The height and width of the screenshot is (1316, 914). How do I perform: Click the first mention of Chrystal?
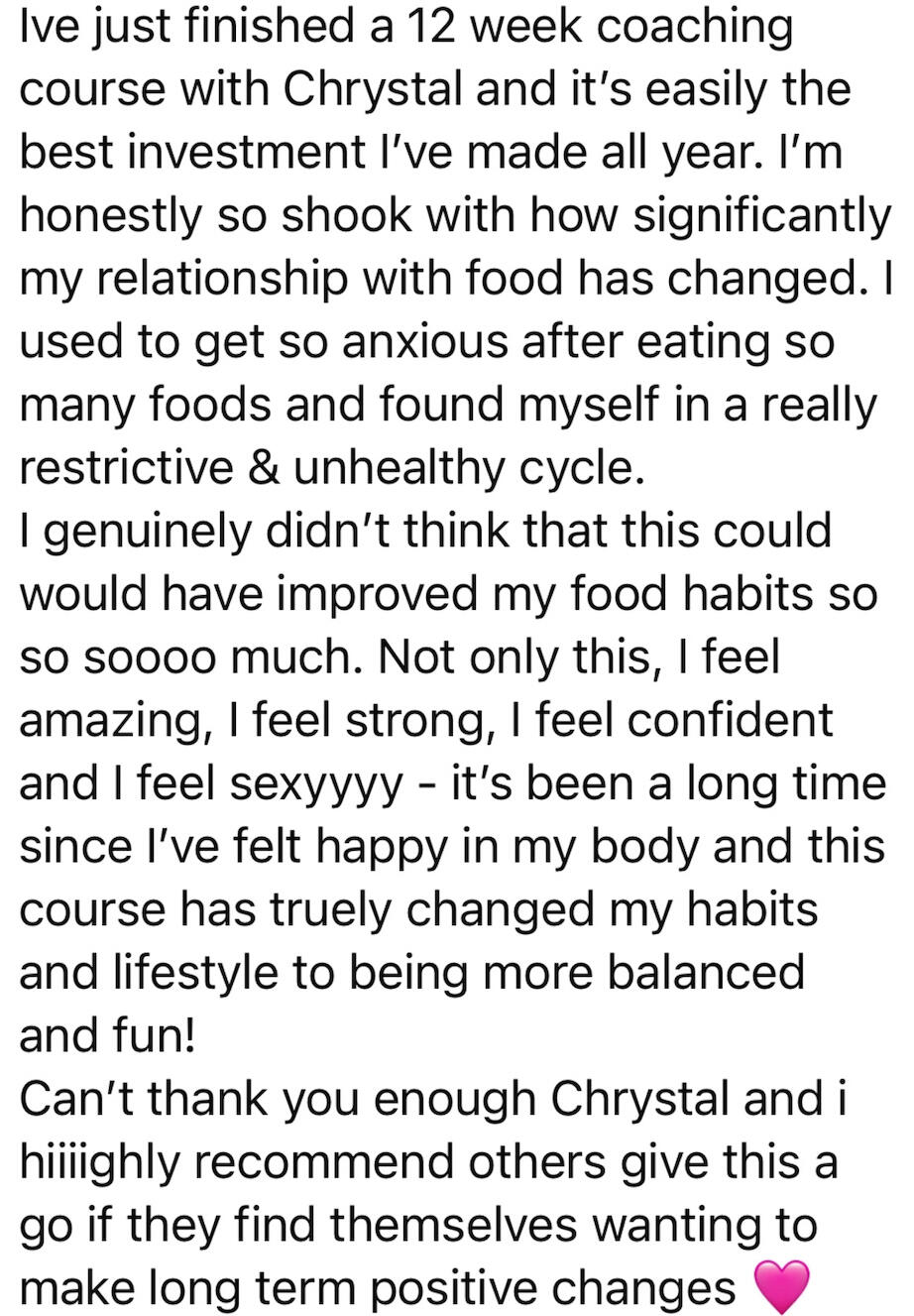(x=374, y=88)
